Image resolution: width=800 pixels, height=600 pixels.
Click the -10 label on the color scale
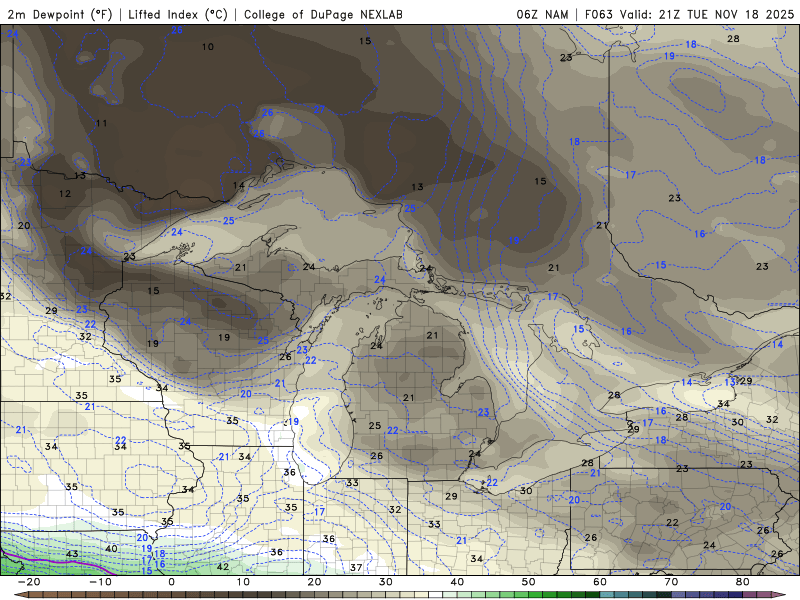click(101, 582)
